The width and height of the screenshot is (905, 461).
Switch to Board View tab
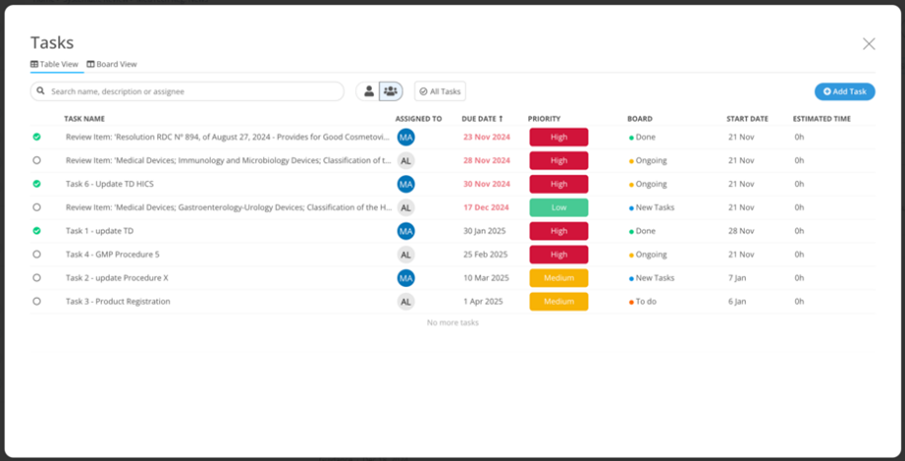[112, 64]
